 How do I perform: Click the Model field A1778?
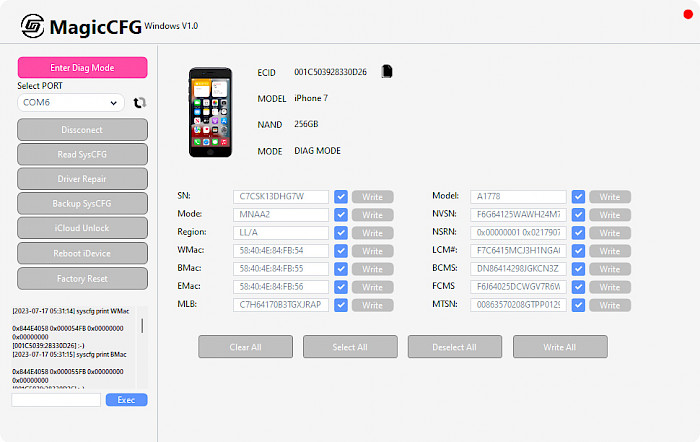pyautogui.click(x=518, y=196)
